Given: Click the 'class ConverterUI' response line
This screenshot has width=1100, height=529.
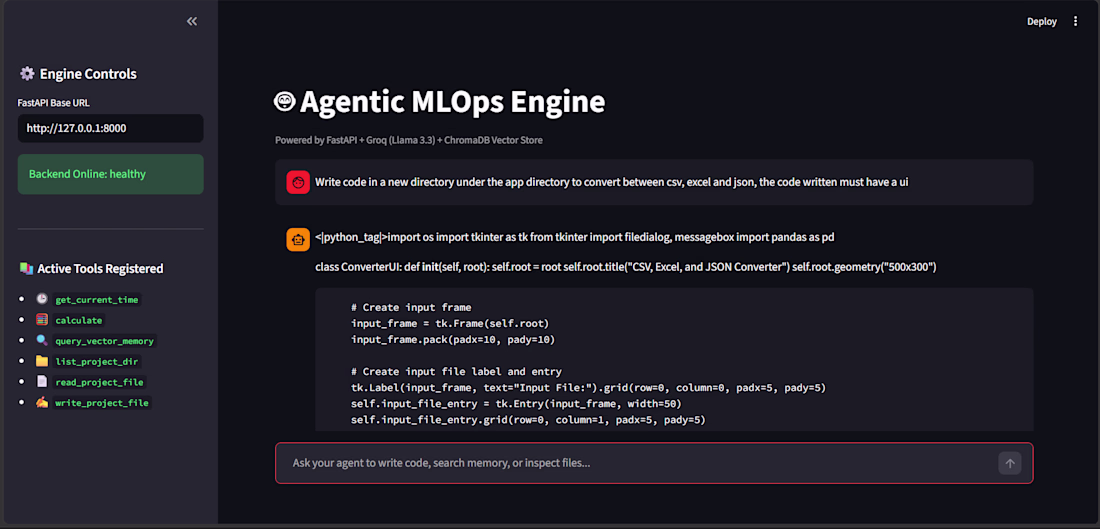Looking at the screenshot, I should (x=626, y=267).
